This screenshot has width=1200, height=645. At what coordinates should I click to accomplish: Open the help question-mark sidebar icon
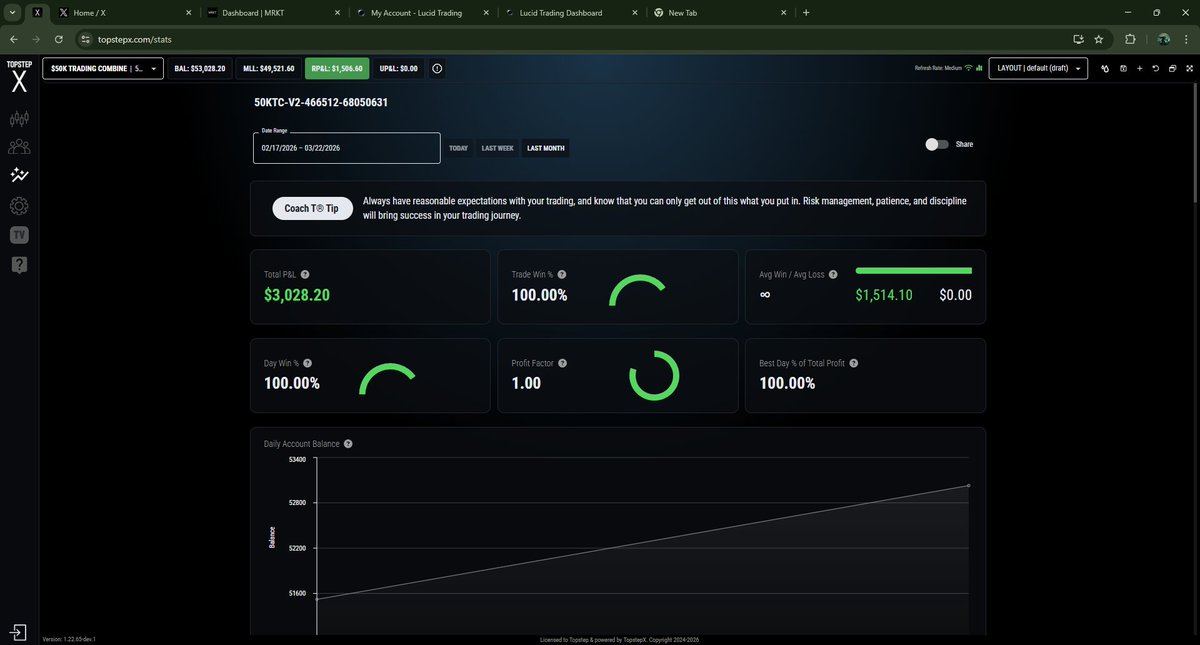pyautogui.click(x=19, y=265)
